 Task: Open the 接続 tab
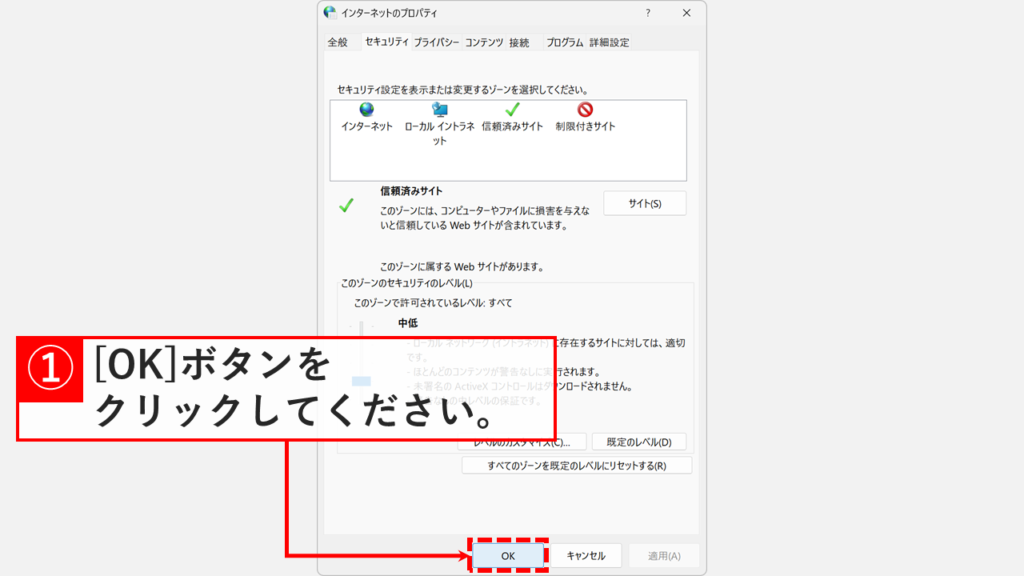pyautogui.click(x=519, y=43)
